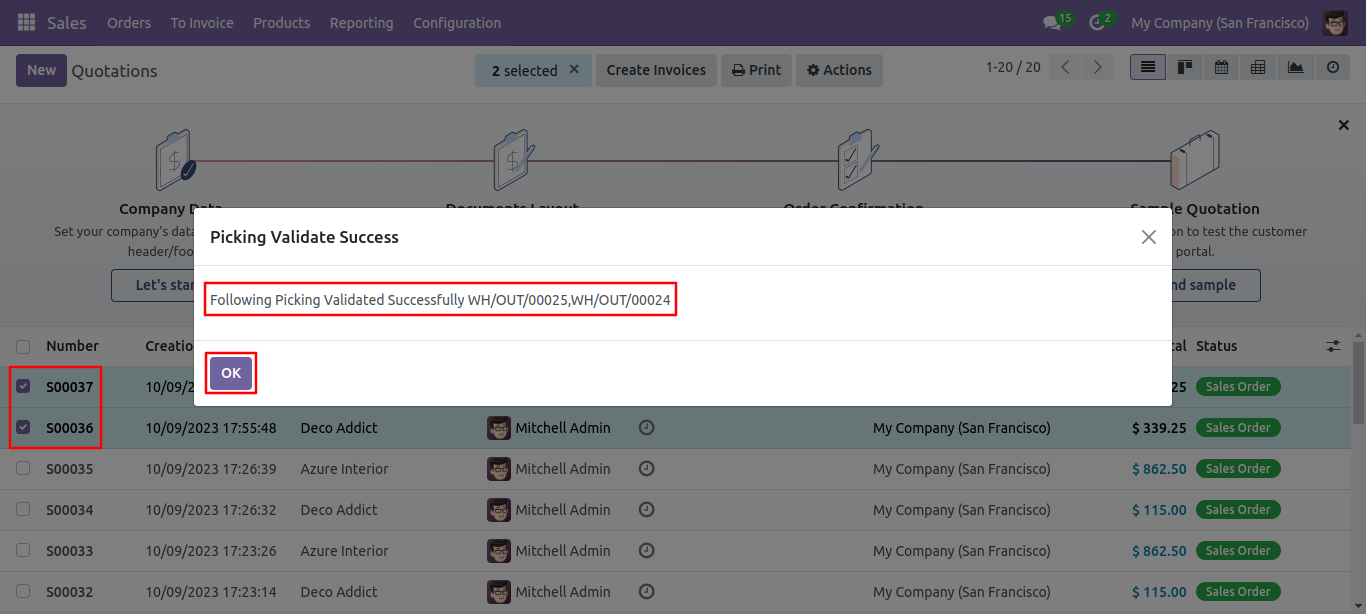Click the list vertical scrollbar

(x=1358, y=383)
